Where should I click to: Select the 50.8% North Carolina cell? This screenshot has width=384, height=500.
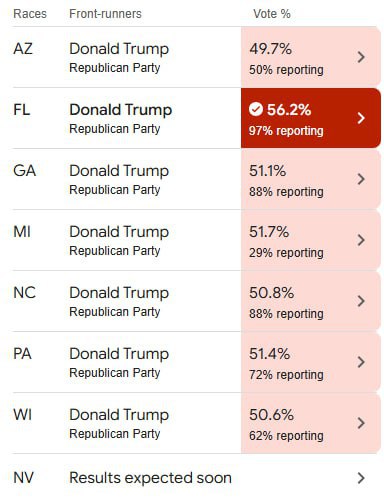tap(311, 301)
